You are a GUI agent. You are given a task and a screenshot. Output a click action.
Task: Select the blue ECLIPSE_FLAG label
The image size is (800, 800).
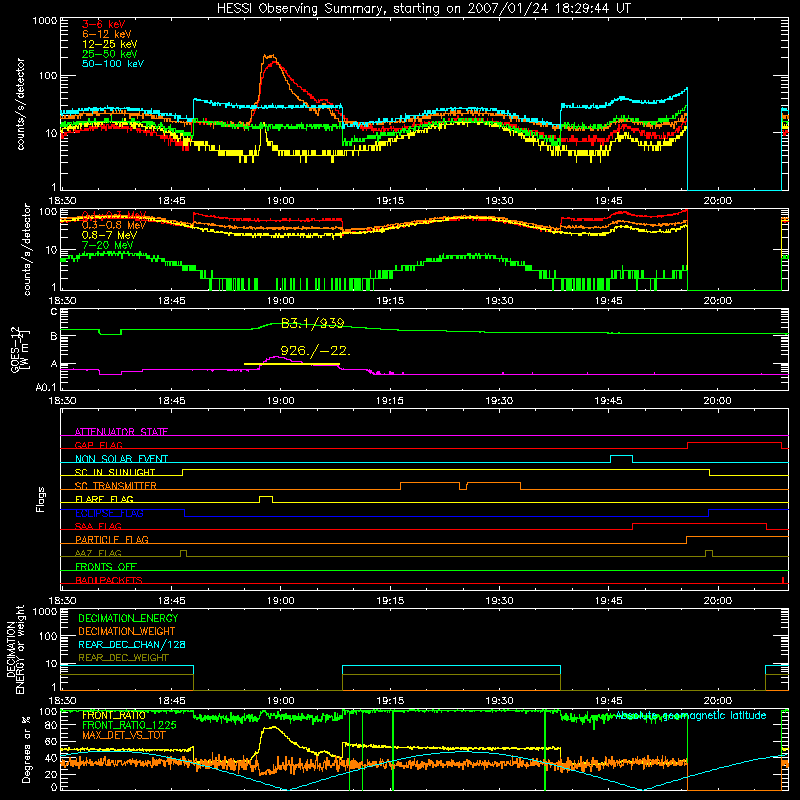(109, 513)
